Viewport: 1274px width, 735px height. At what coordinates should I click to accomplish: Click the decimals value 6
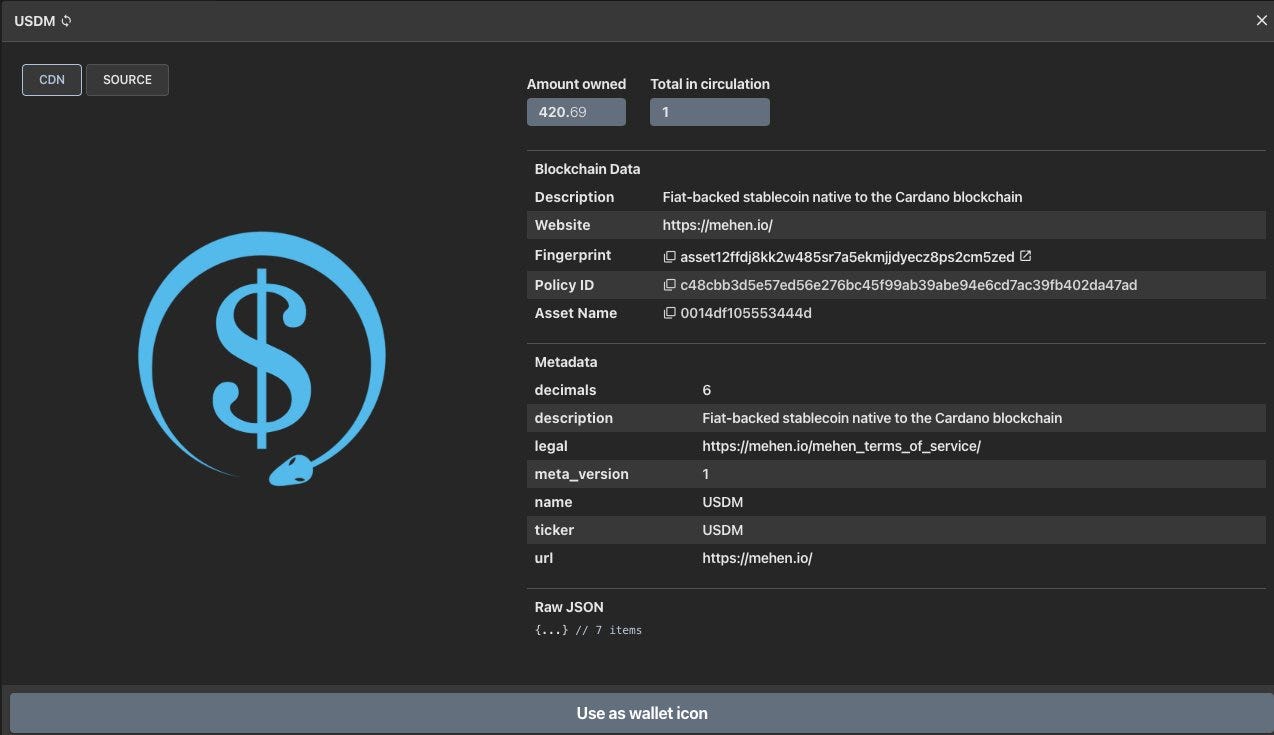coord(707,390)
